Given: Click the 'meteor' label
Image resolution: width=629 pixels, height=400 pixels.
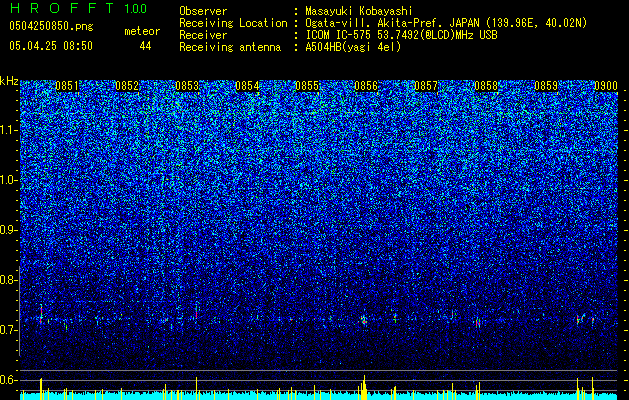Looking at the screenshot, I should tap(142, 31).
